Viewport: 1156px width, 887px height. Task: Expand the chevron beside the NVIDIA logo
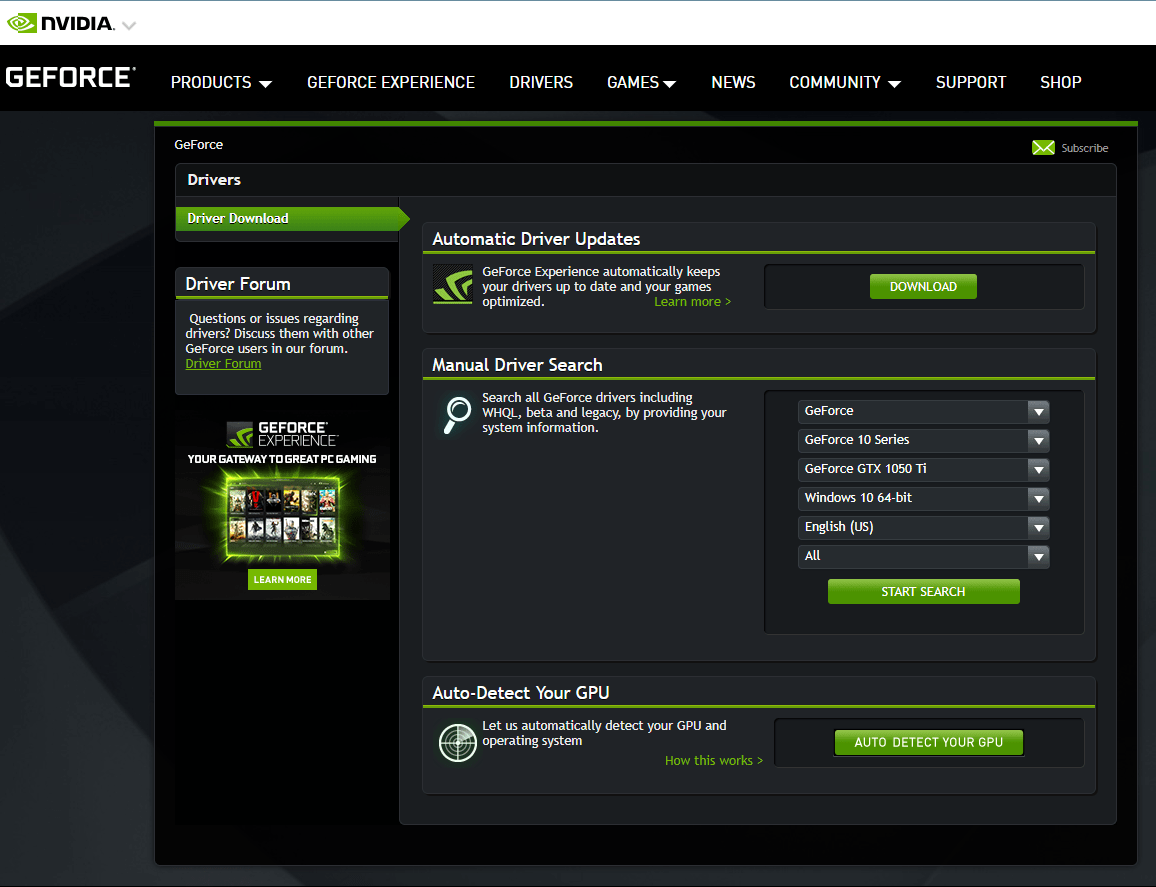tap(129, 25)
